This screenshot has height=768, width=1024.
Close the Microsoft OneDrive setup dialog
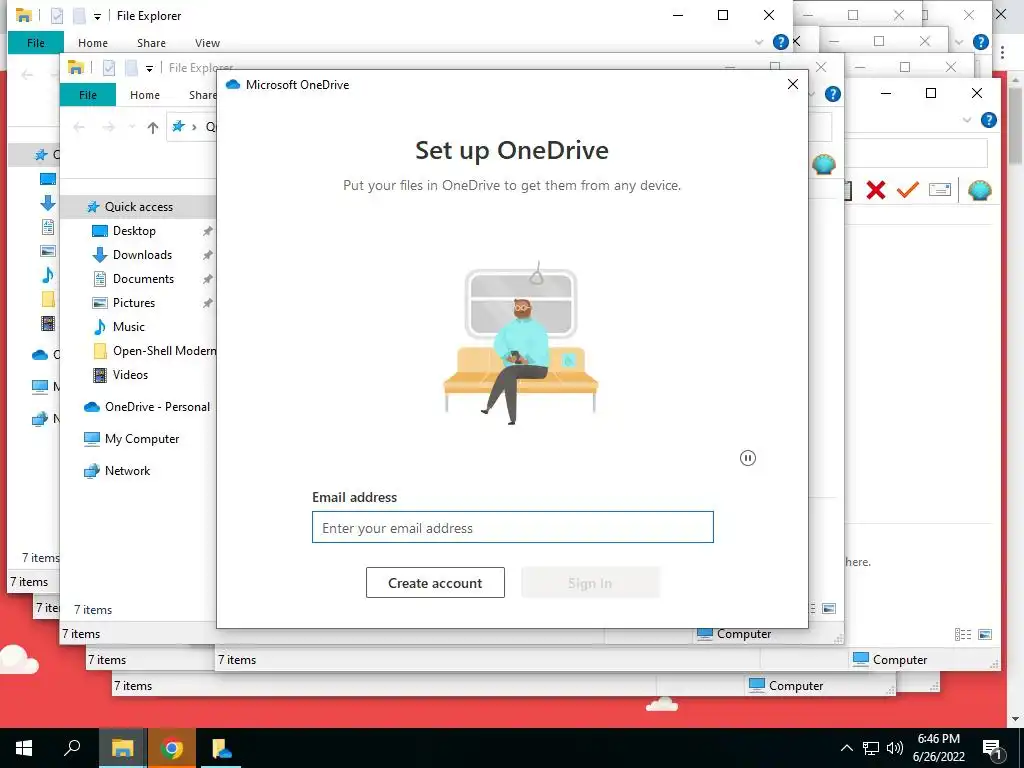coord(793,84)
